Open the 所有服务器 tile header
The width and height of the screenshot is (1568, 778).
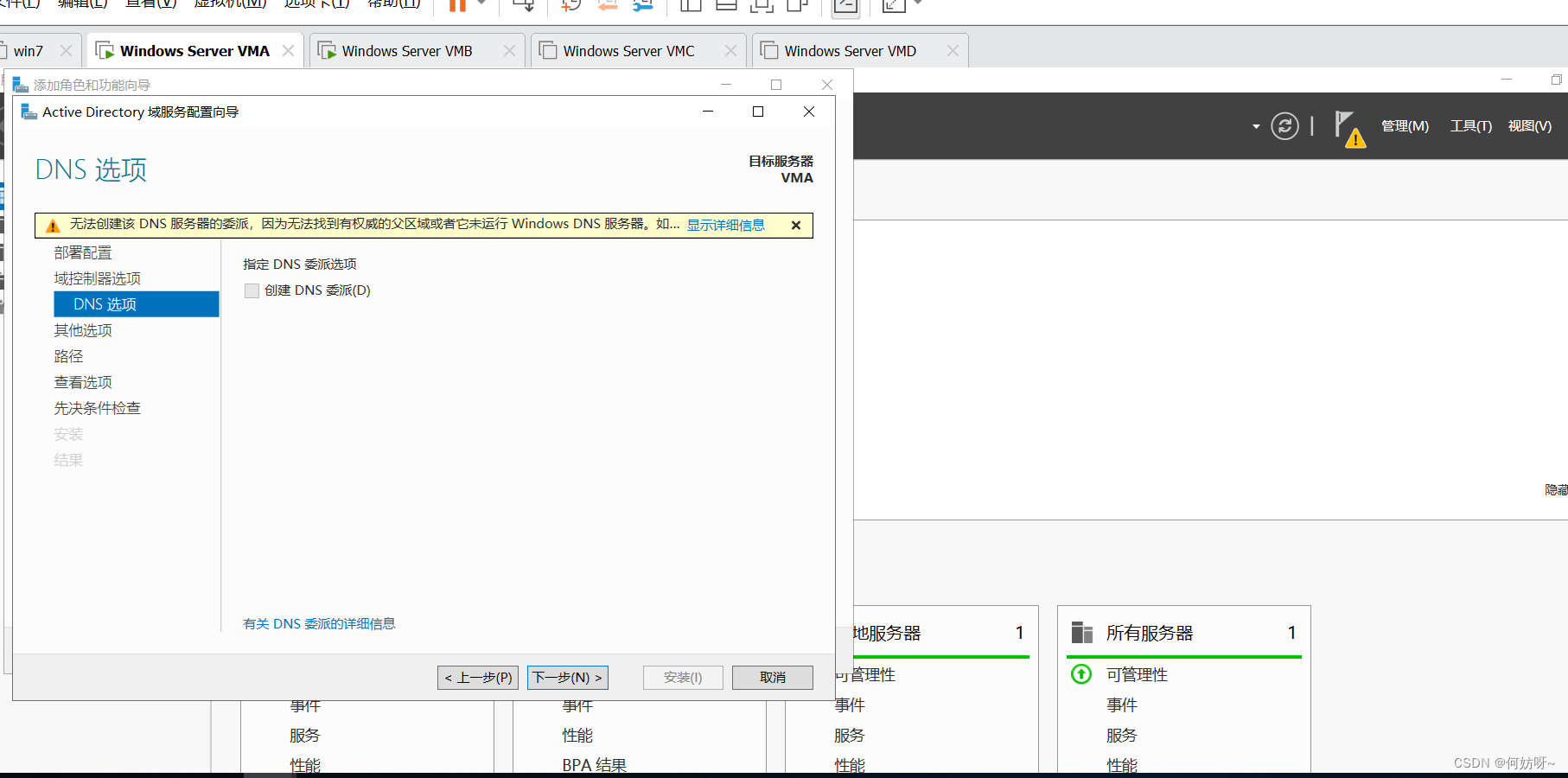(1183, 633)
